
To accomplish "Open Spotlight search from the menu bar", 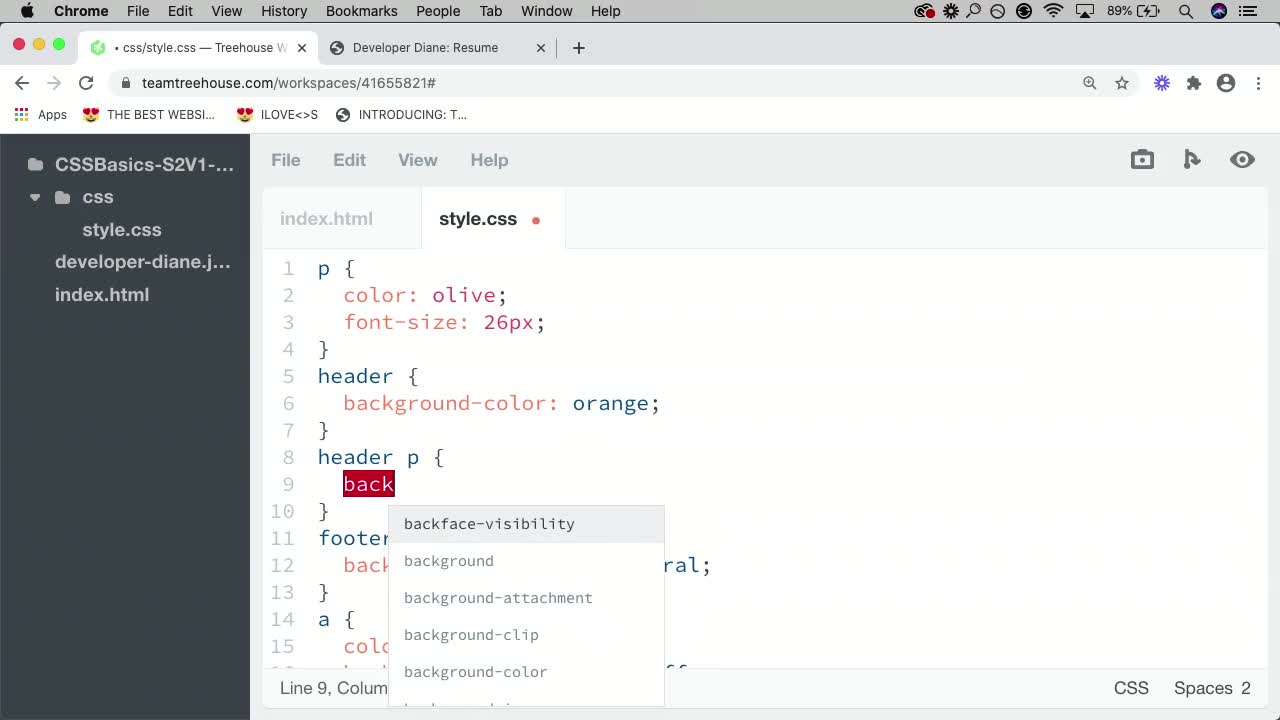I will 1186,11.
